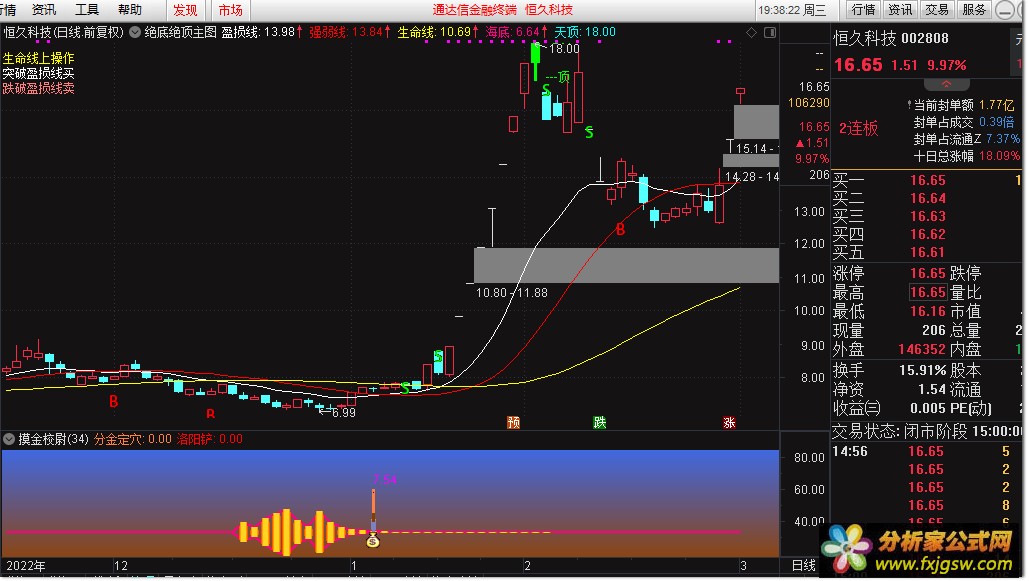The image size is (1029, 581).
Task: Click the money bag icon in the indicator panel
Action: pyautogui.click(x=373, y=540)
